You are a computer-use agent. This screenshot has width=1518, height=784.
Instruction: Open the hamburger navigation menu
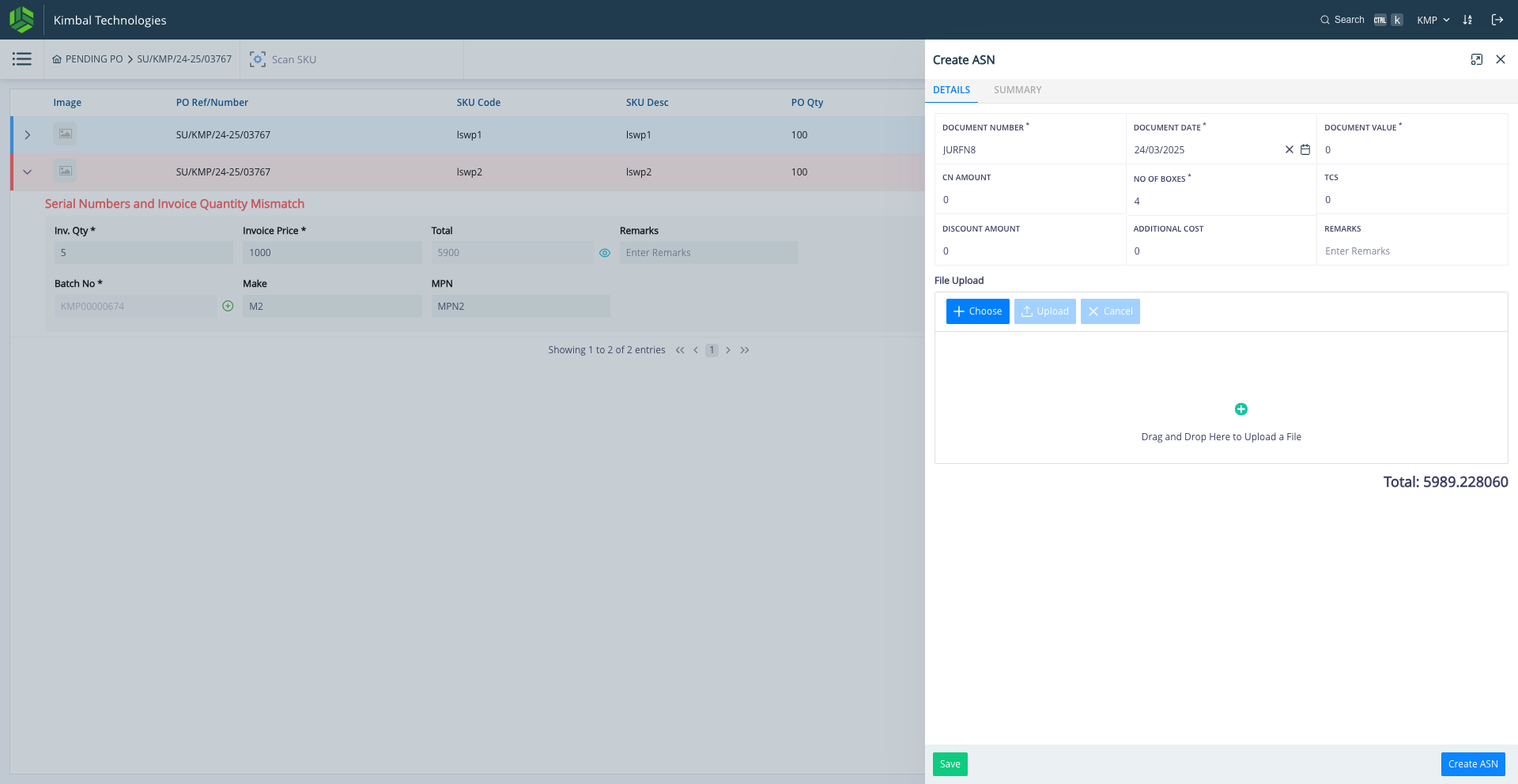pyautogui.click(x=22, y=59)
